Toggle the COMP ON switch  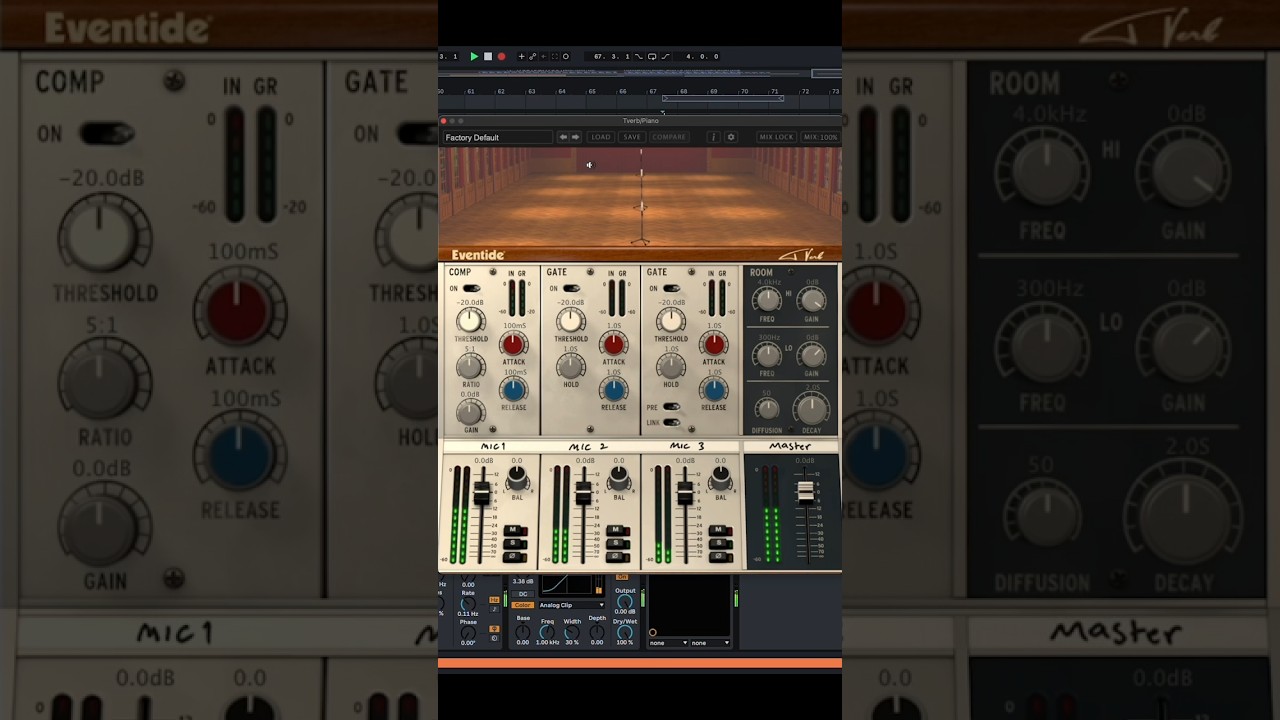coord(472,288)
